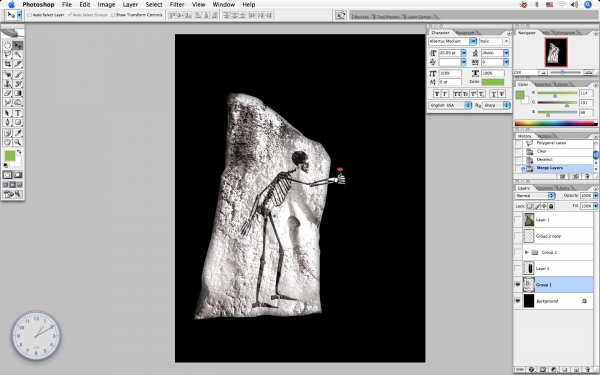Image resolution: width=600 pixels, height=375 pixels.
Task: Open the Window menu
Action: 223,5
